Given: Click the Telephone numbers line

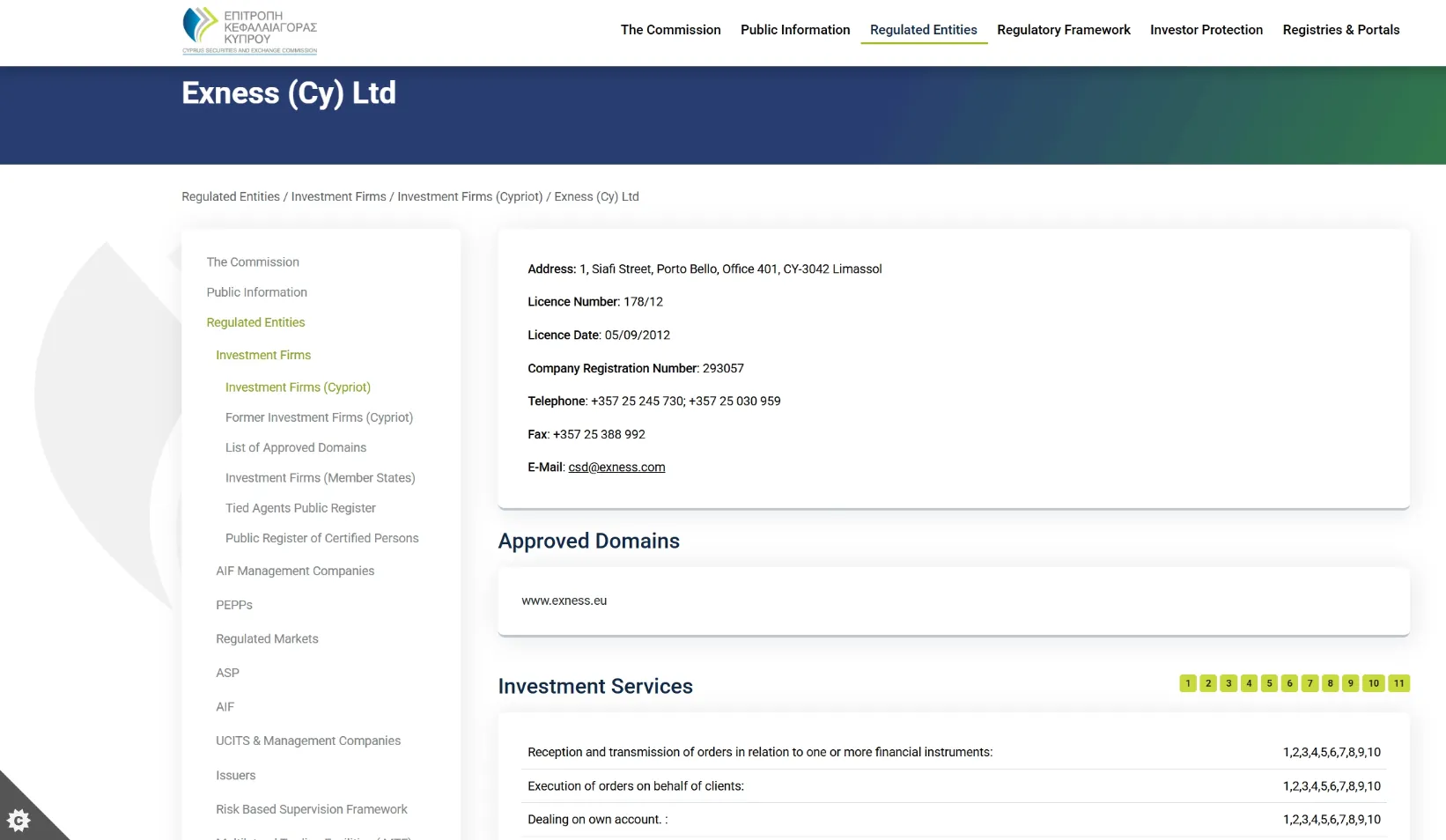Looking at the screenshot, I should click(654, 402).
